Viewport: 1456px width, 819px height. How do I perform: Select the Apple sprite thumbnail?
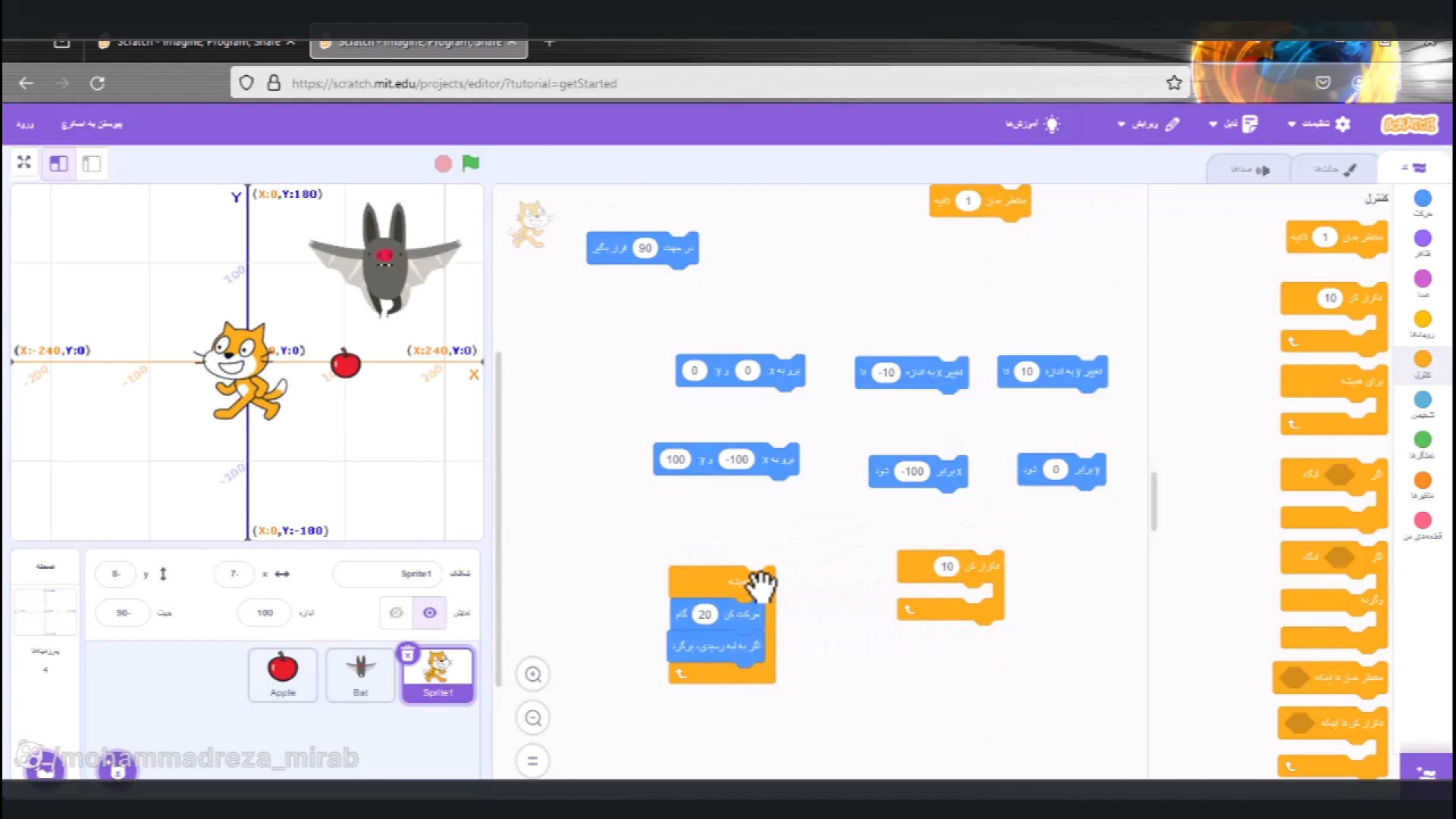point(283,674)
